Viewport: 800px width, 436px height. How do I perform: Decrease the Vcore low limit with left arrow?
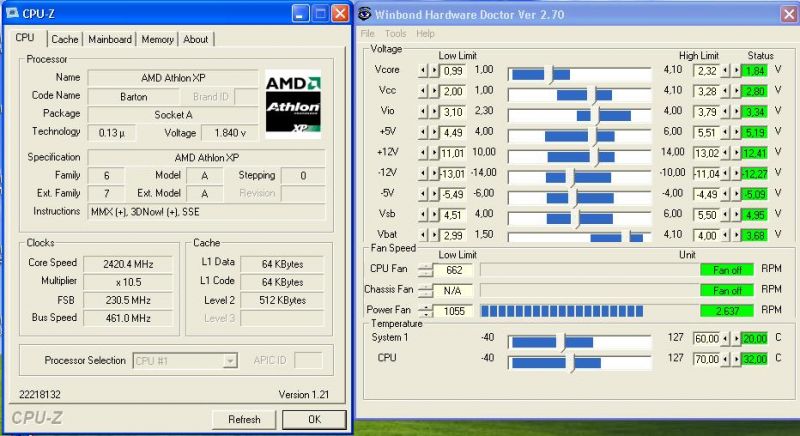click(422, 71)
